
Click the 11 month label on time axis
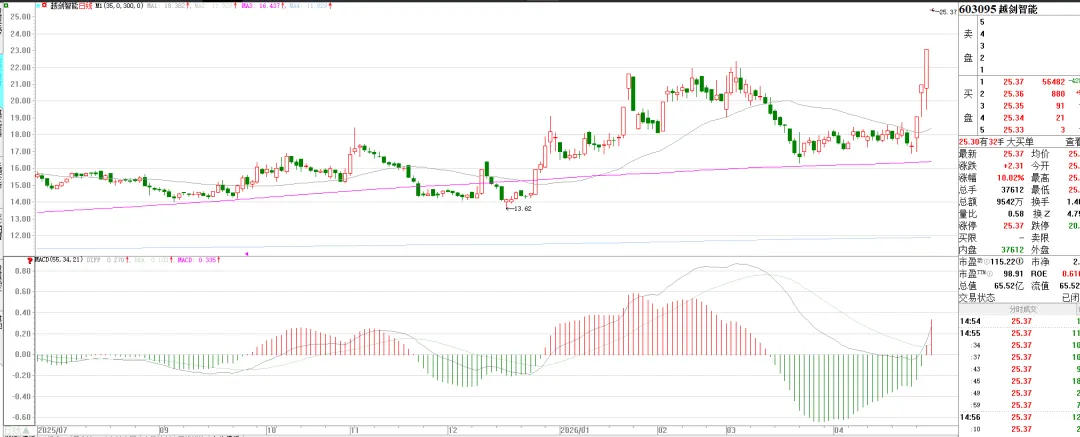[x=355, y=428]
